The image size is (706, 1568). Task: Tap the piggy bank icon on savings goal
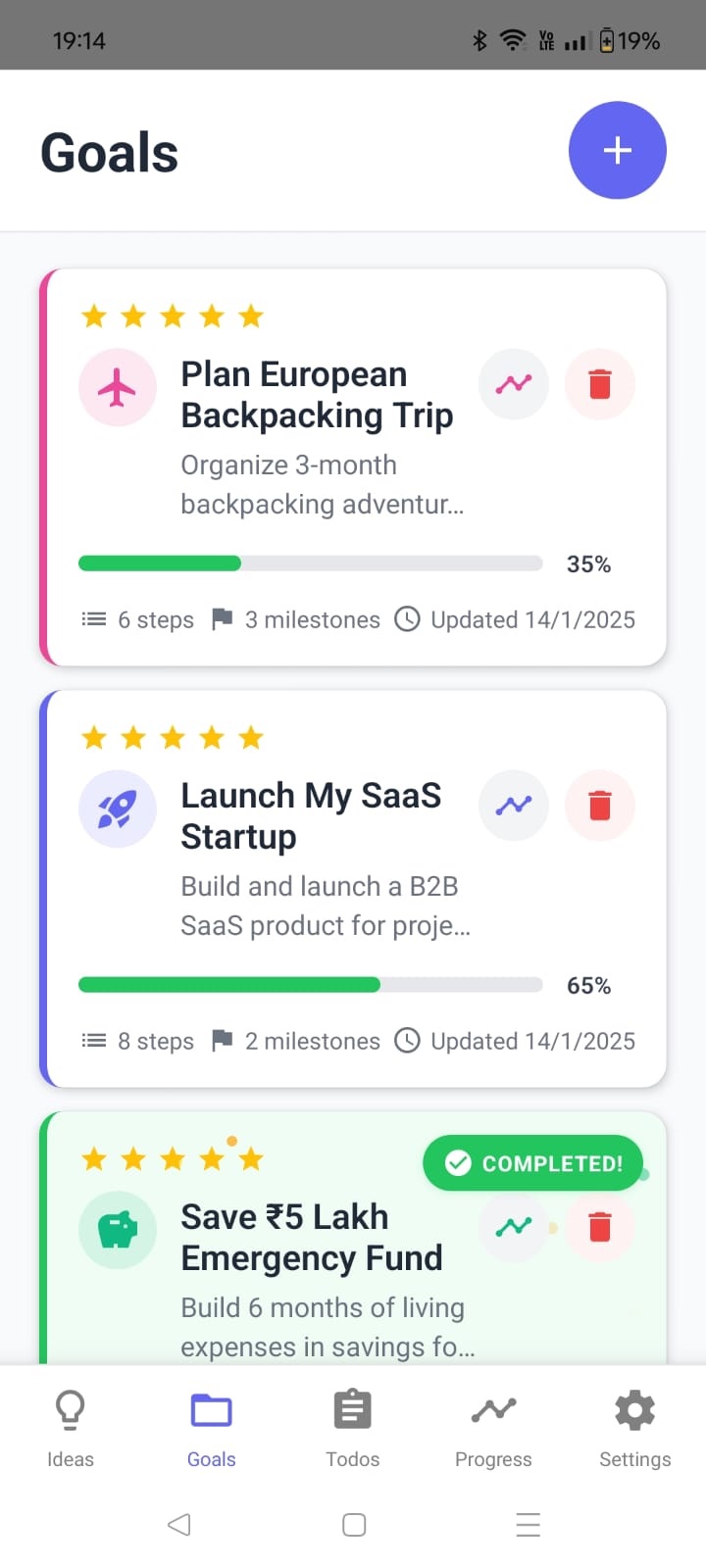[118, 1230]
